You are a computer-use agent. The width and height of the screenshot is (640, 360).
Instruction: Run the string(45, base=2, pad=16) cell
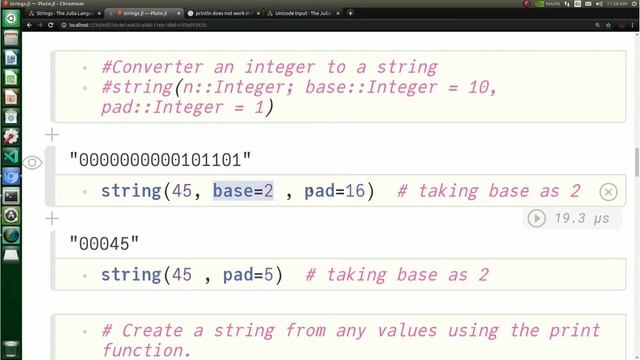[x=536, y=218]
